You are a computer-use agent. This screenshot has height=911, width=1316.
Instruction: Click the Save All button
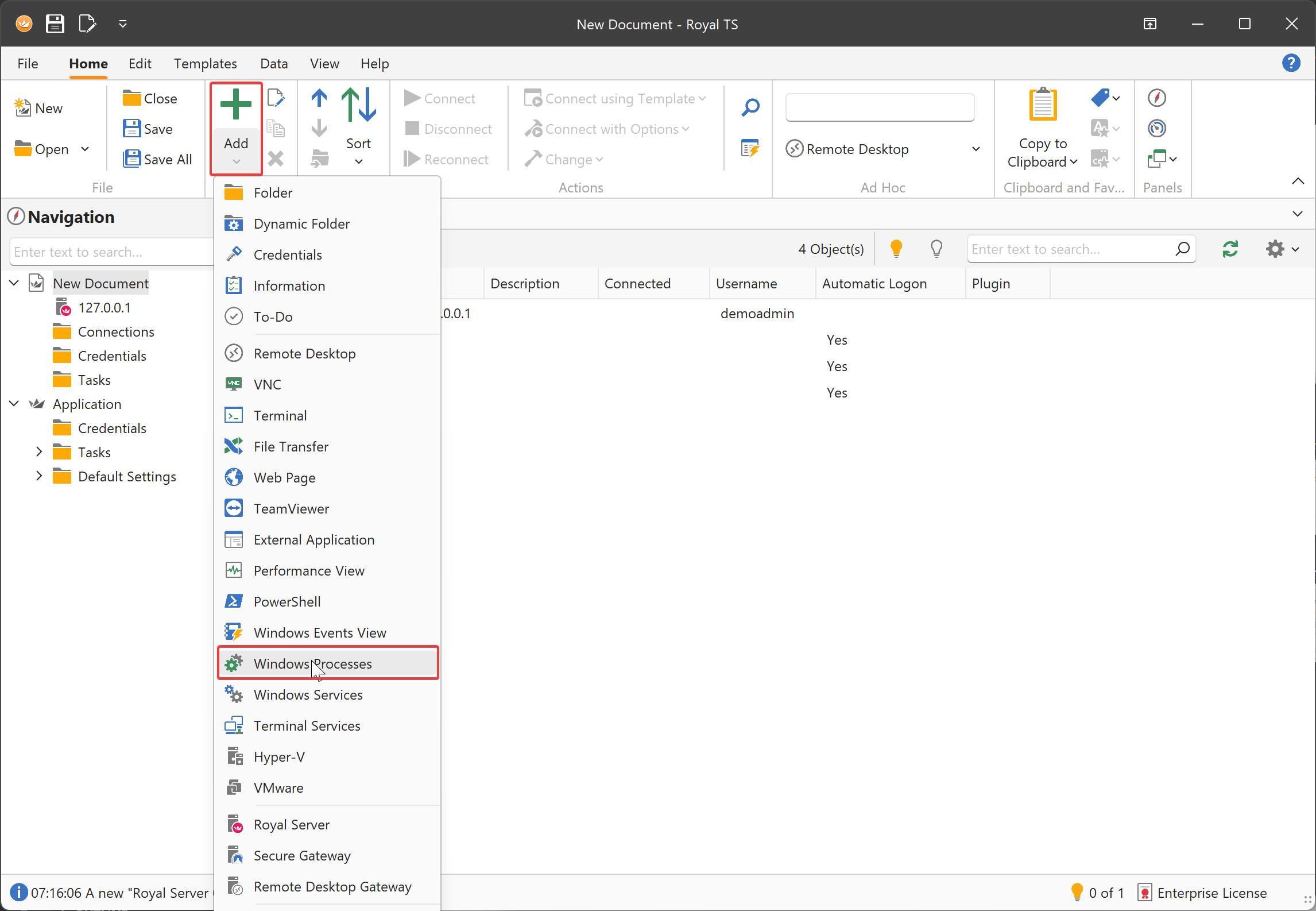coord(157,159)
